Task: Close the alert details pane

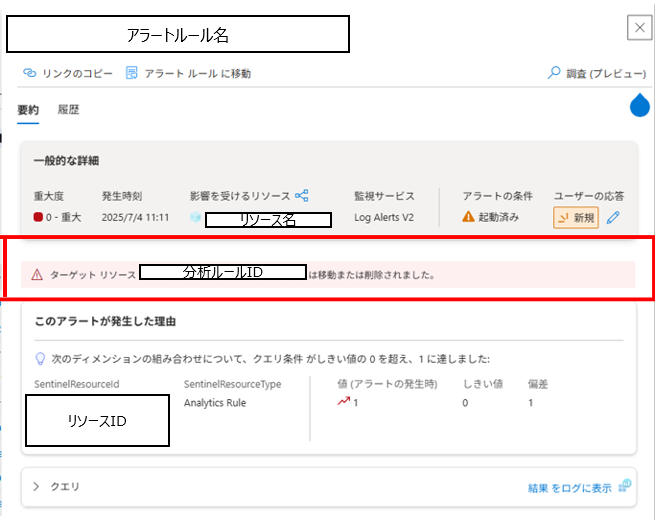Action: coord(639,28)
